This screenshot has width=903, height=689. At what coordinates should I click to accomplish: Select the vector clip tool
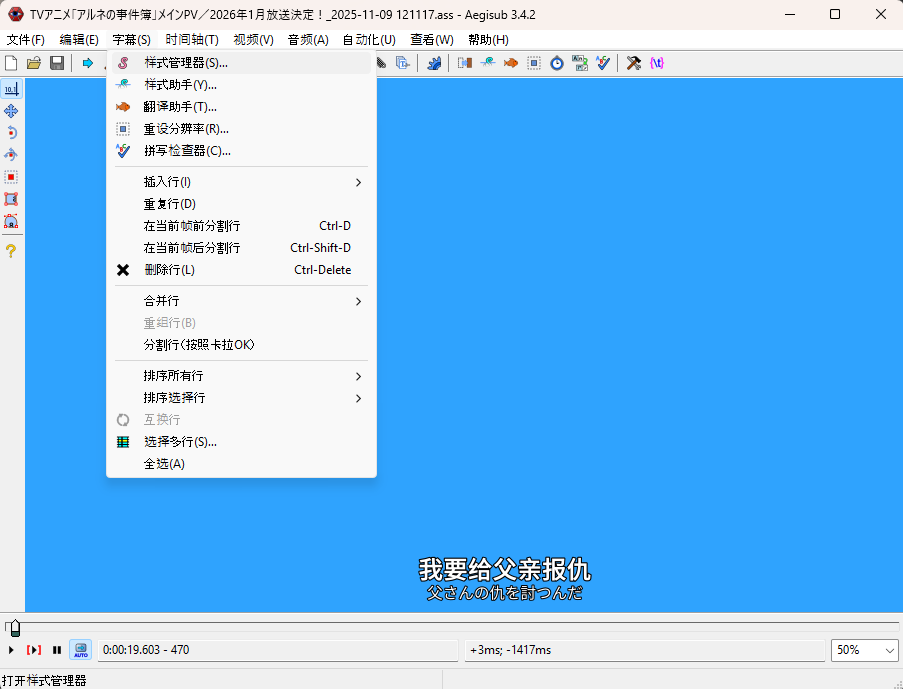[x=11, y=221]
